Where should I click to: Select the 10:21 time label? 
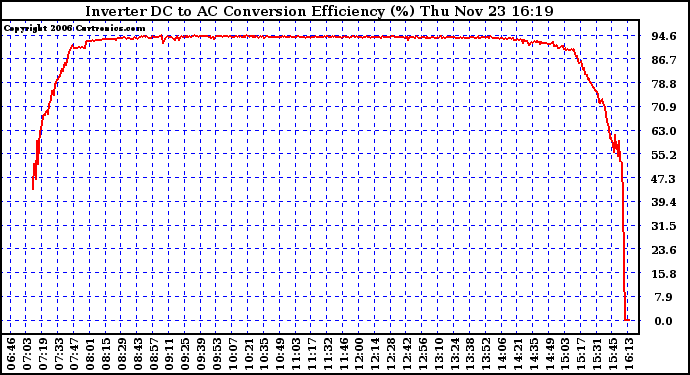[249, 354]
